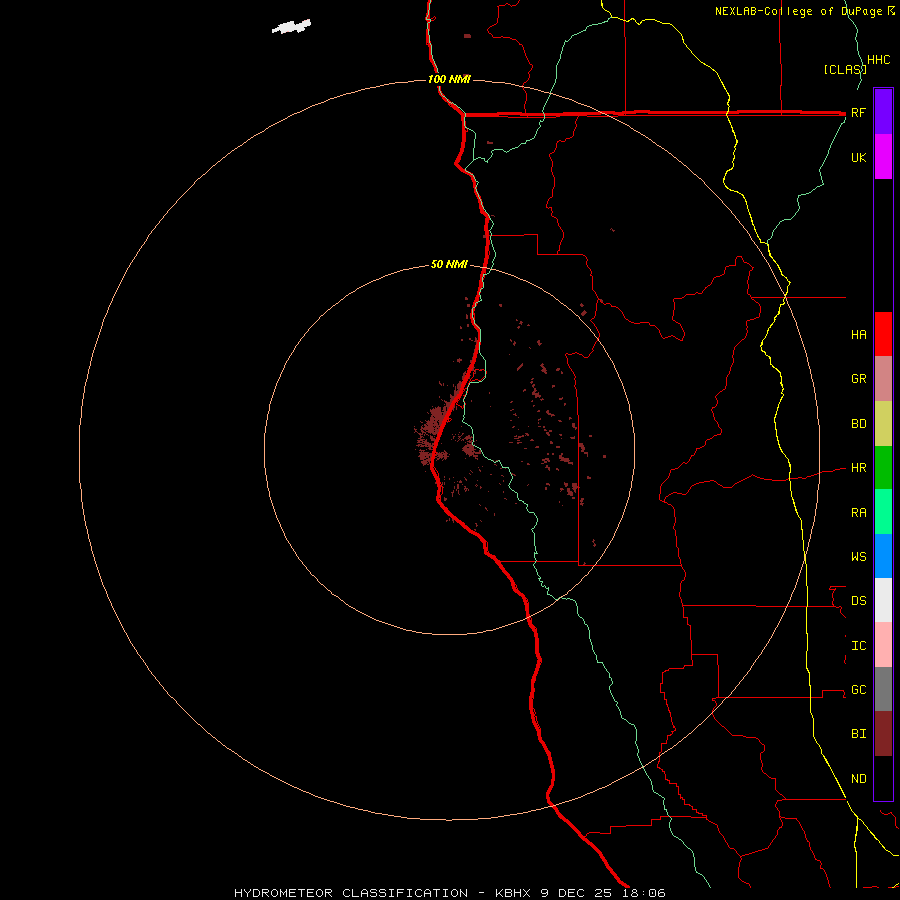Viewport: 900px width, 900px height.
Task: Click the RF legend label
Action: (x=859, y=112)
